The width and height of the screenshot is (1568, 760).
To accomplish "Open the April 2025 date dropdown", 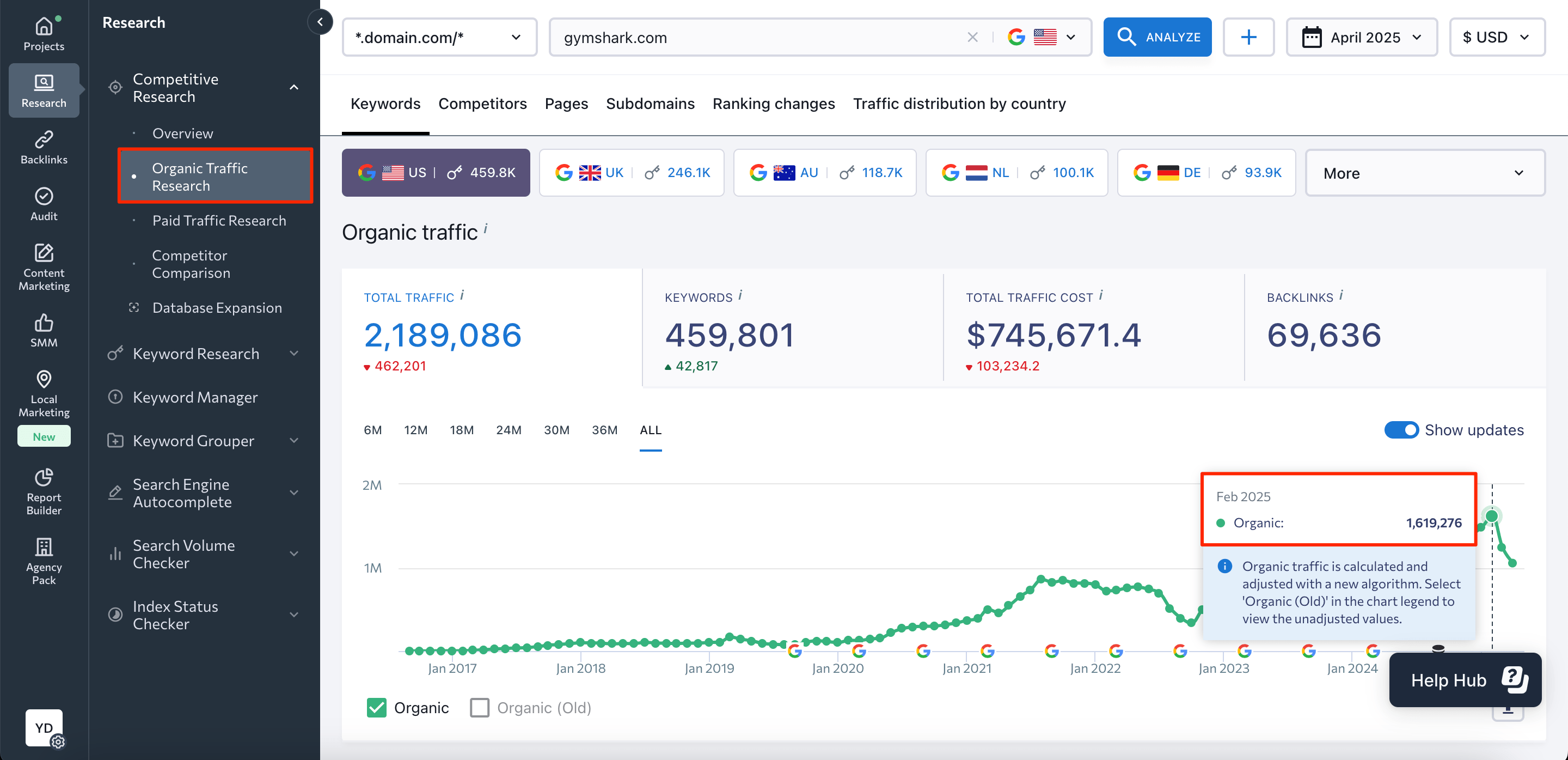I will (1362, 37).
